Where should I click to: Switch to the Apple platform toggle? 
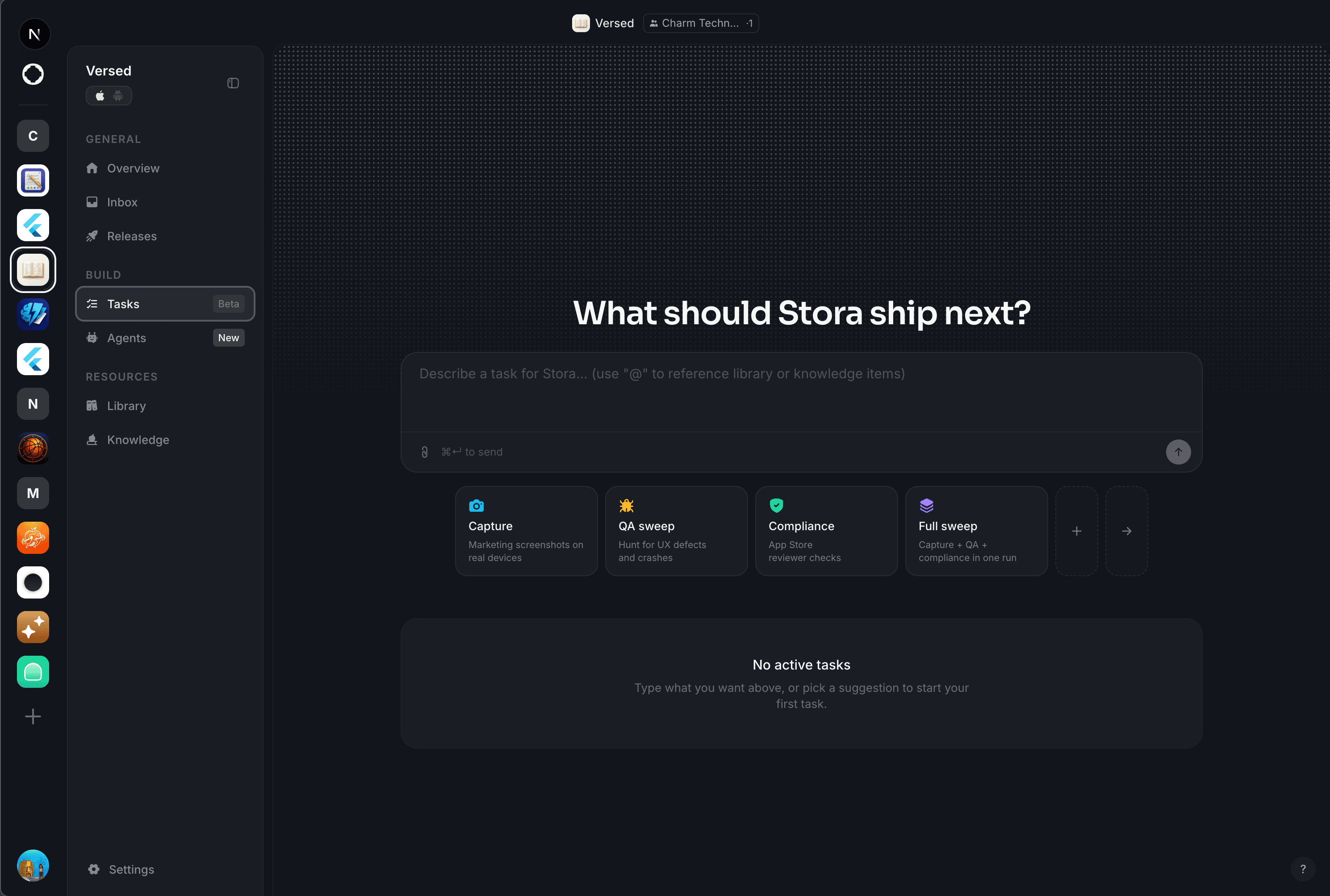pos(100,96)
